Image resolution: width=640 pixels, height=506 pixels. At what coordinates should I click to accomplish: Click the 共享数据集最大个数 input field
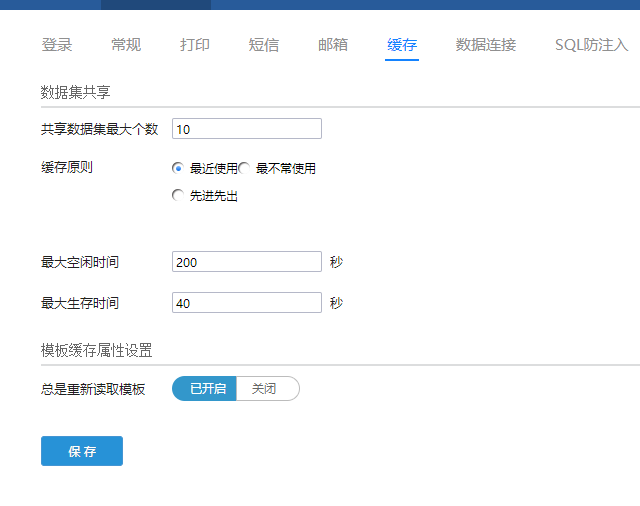coord(247,129)
